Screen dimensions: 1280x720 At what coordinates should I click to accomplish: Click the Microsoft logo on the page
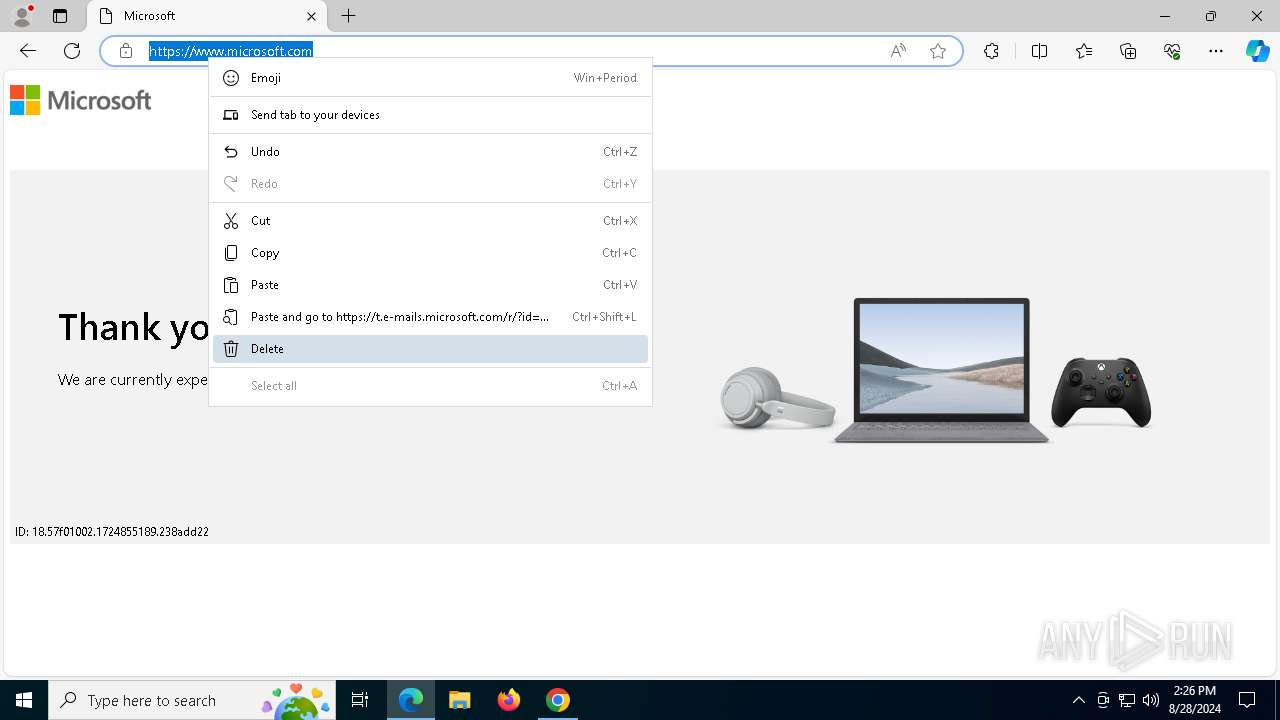click(81, 100)
